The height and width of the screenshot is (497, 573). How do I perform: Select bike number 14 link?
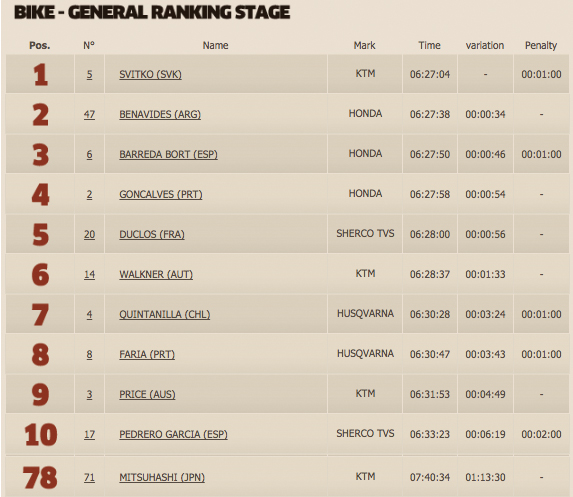89,274
